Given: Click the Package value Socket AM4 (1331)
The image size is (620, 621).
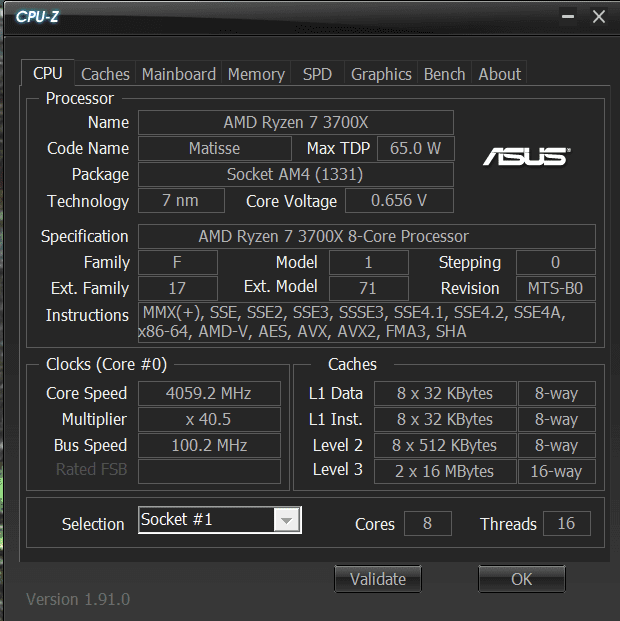Looking at the screenshot, I should (296, 174).
